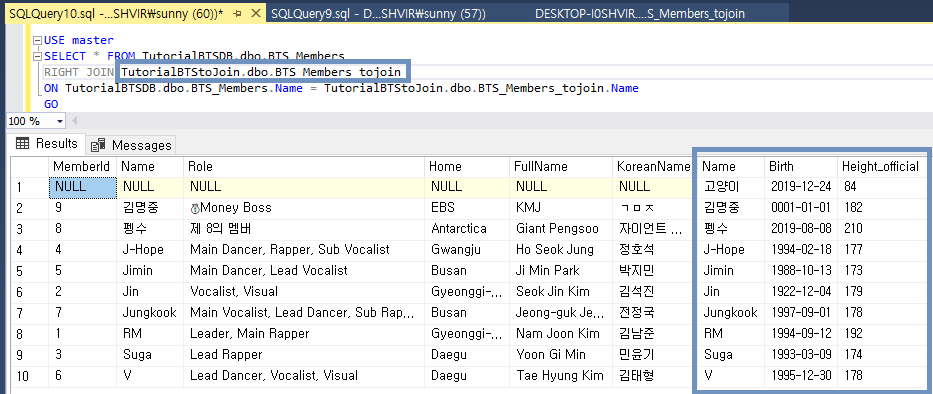Image resolution: width=933 pixels, height=394 pixels.
Task: Select the Home column header
Action: (467, 167)
